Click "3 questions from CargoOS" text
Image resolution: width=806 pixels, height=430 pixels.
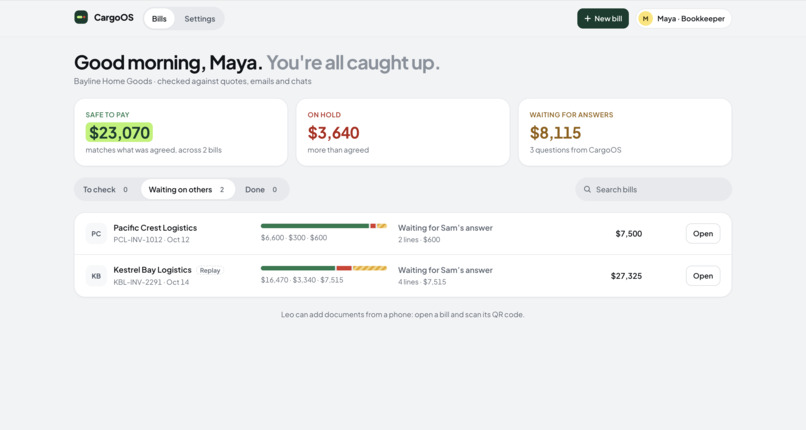[x=575, y=150]
